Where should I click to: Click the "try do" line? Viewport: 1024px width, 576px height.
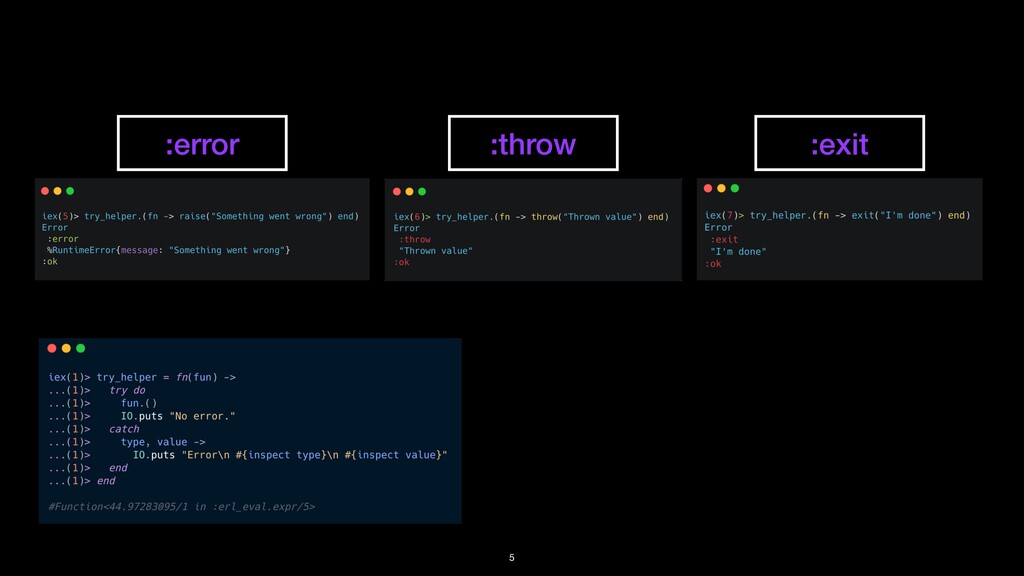(x=97, y=391)
